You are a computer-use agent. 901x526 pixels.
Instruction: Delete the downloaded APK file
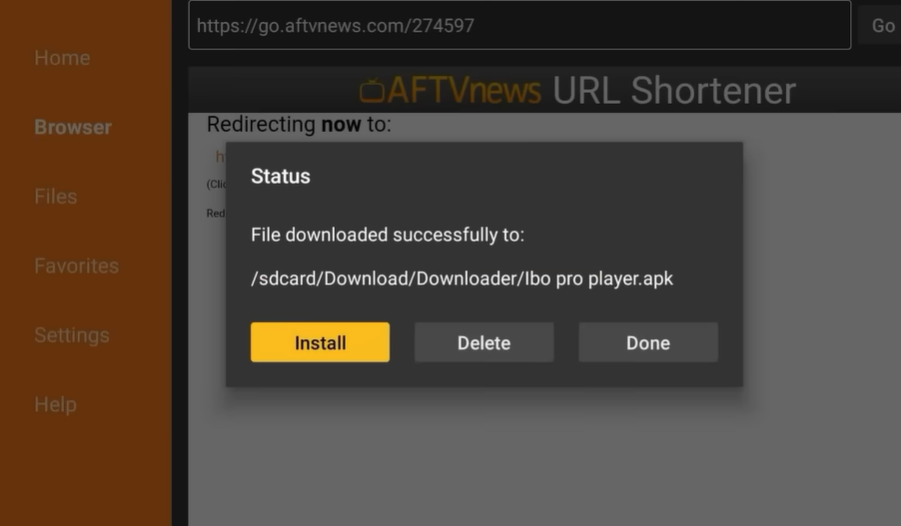(484, 342)
